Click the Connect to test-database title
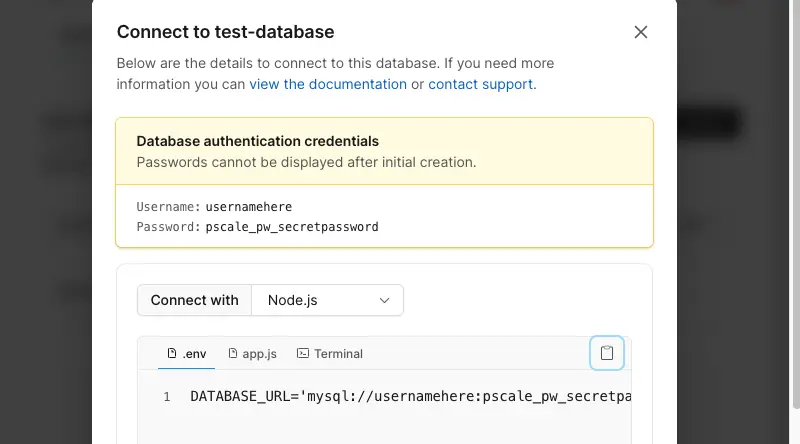This screenshot has height=444, width=800. pos(225,32)
